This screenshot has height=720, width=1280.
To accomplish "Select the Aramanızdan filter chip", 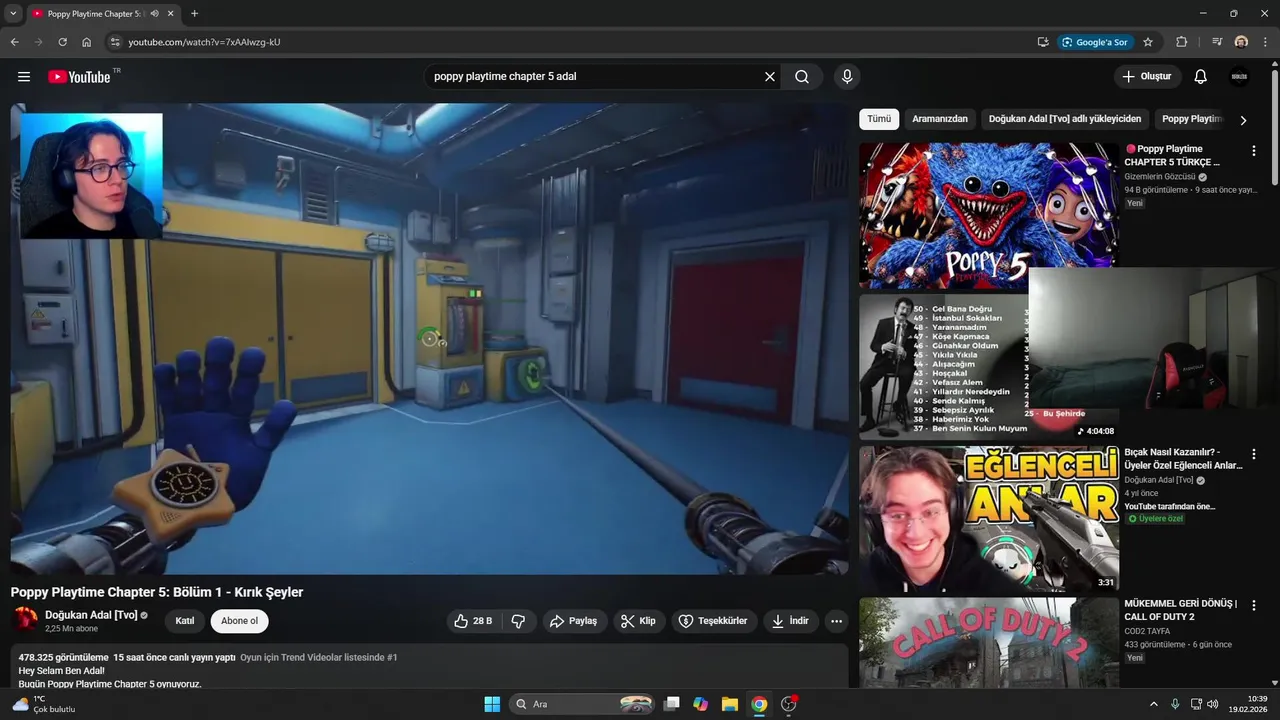I will (x=940, y=119).
